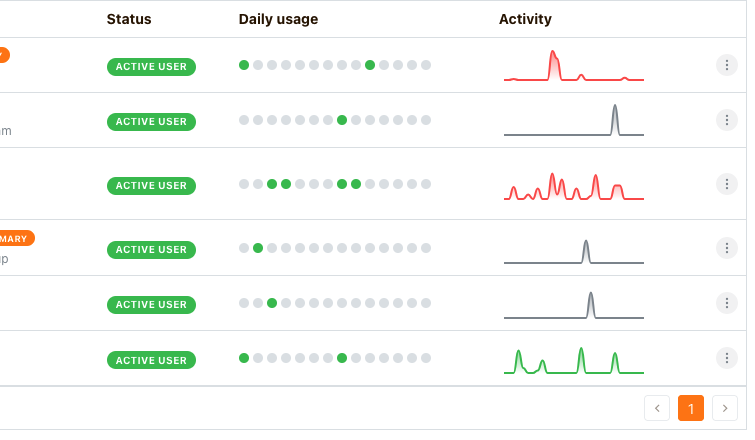The width and height of the screenshot is (755, 440).
Task: Open three-dot menu for fourth user row
Action: [727, 249]
